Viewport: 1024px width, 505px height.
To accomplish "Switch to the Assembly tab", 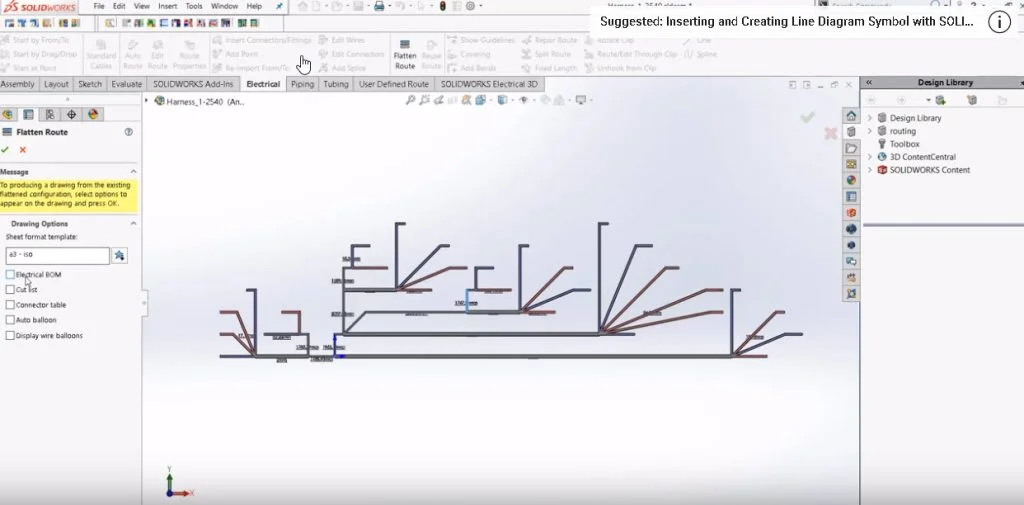I will [x=18, y=84].
